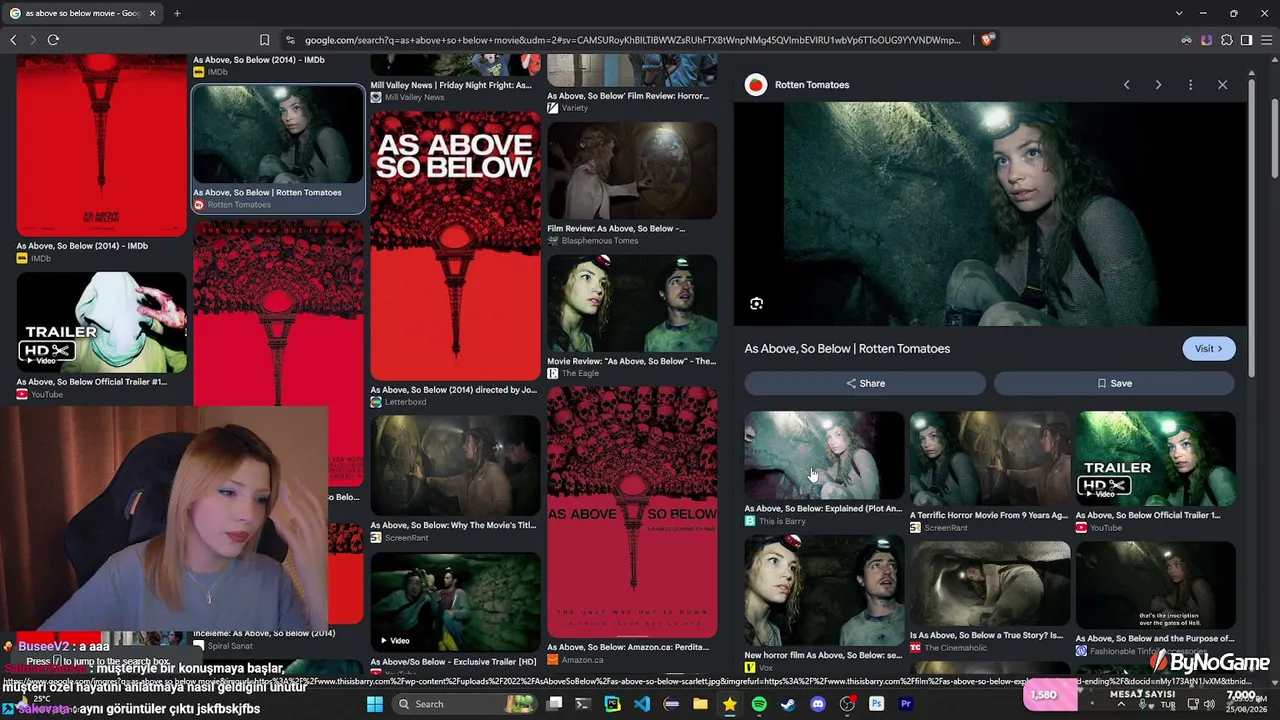This screenshot has width=1280, height=720.
Task: Open the Vox 'New horror film' related image
Action: [x=824, y=591]
